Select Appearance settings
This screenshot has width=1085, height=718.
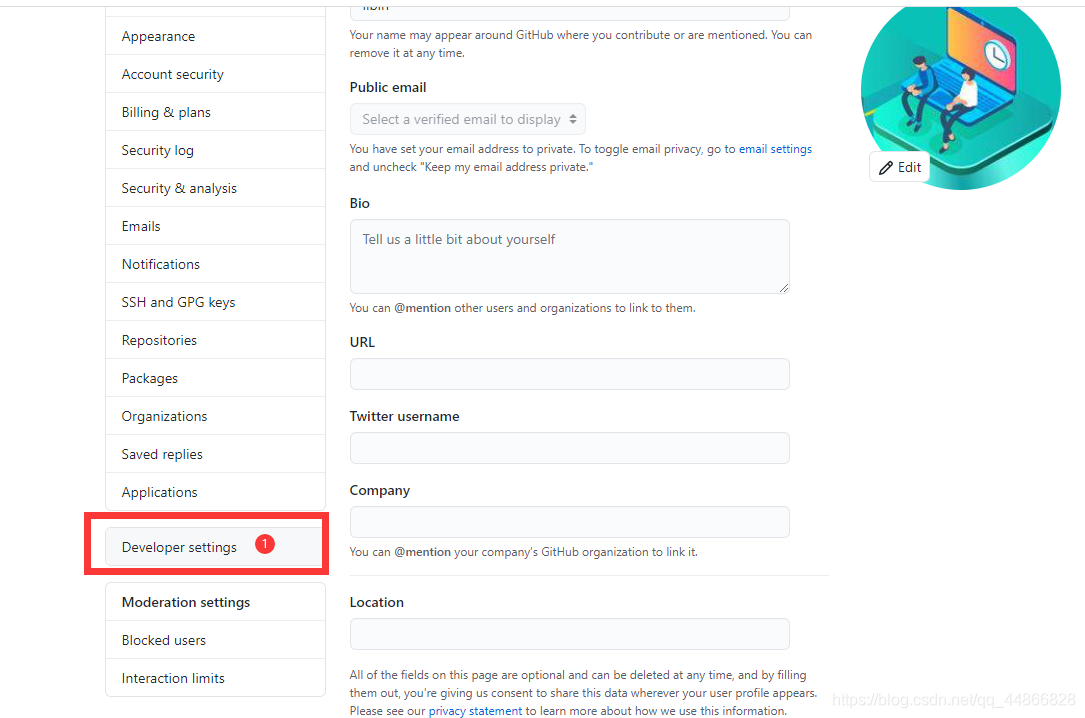(157, 35)
